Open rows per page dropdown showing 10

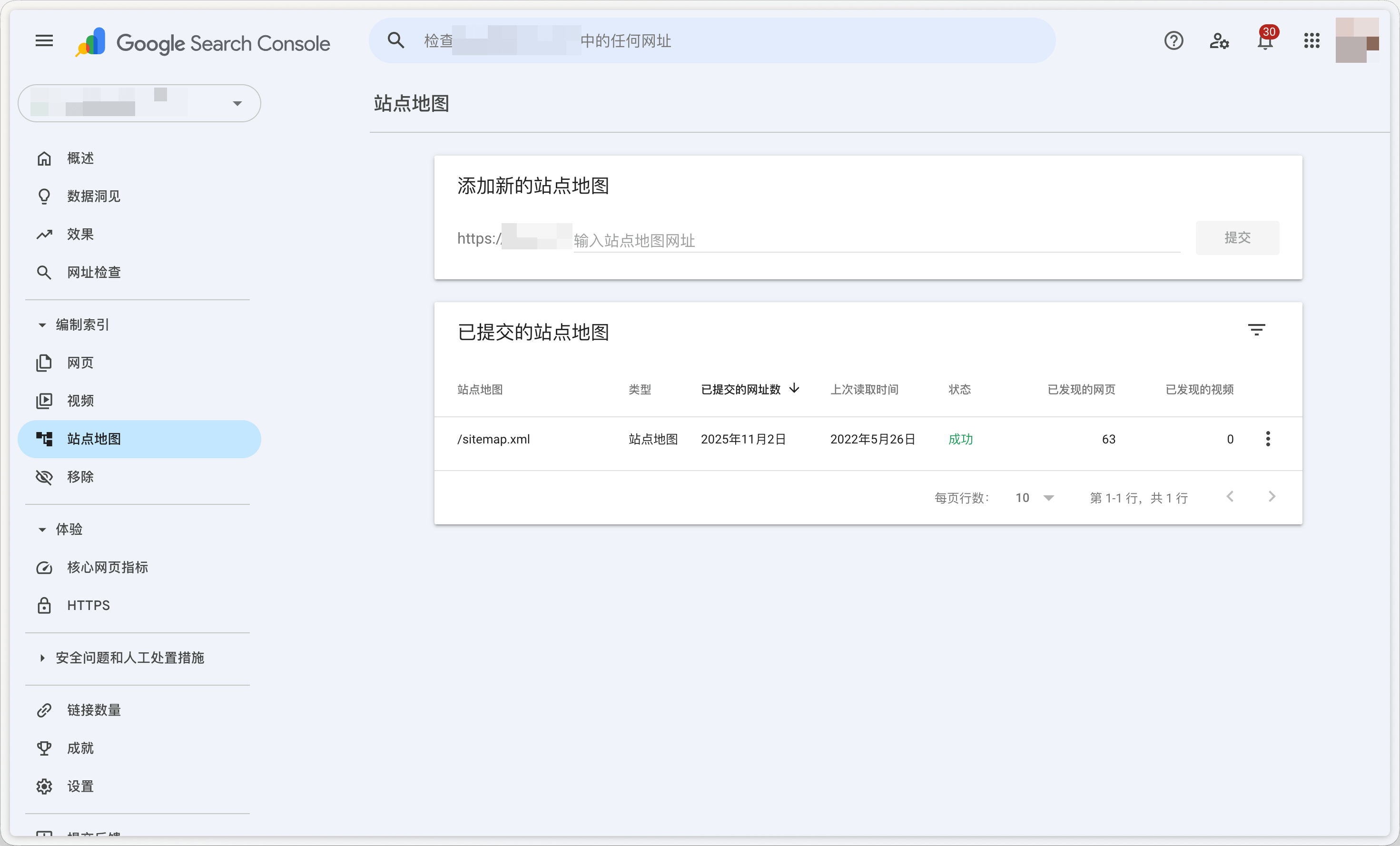[1034, 498]
